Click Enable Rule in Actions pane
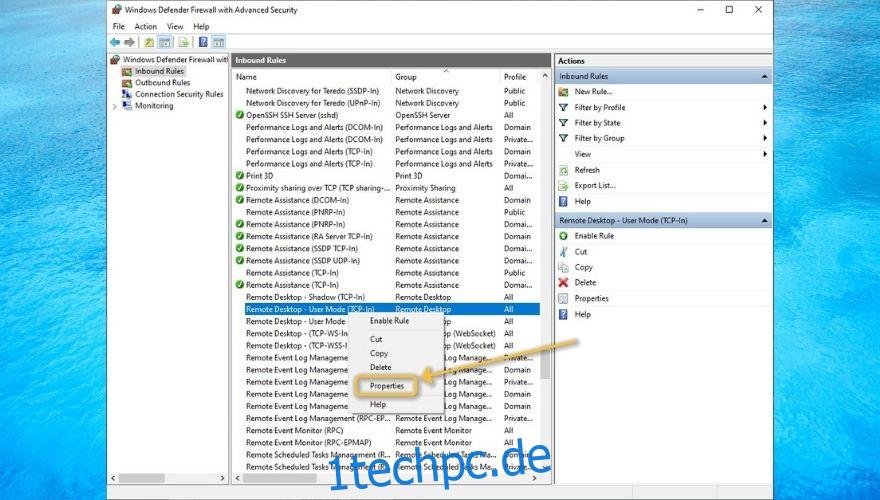Viewport: 880px width, 500px height. (x=594, y=236)
